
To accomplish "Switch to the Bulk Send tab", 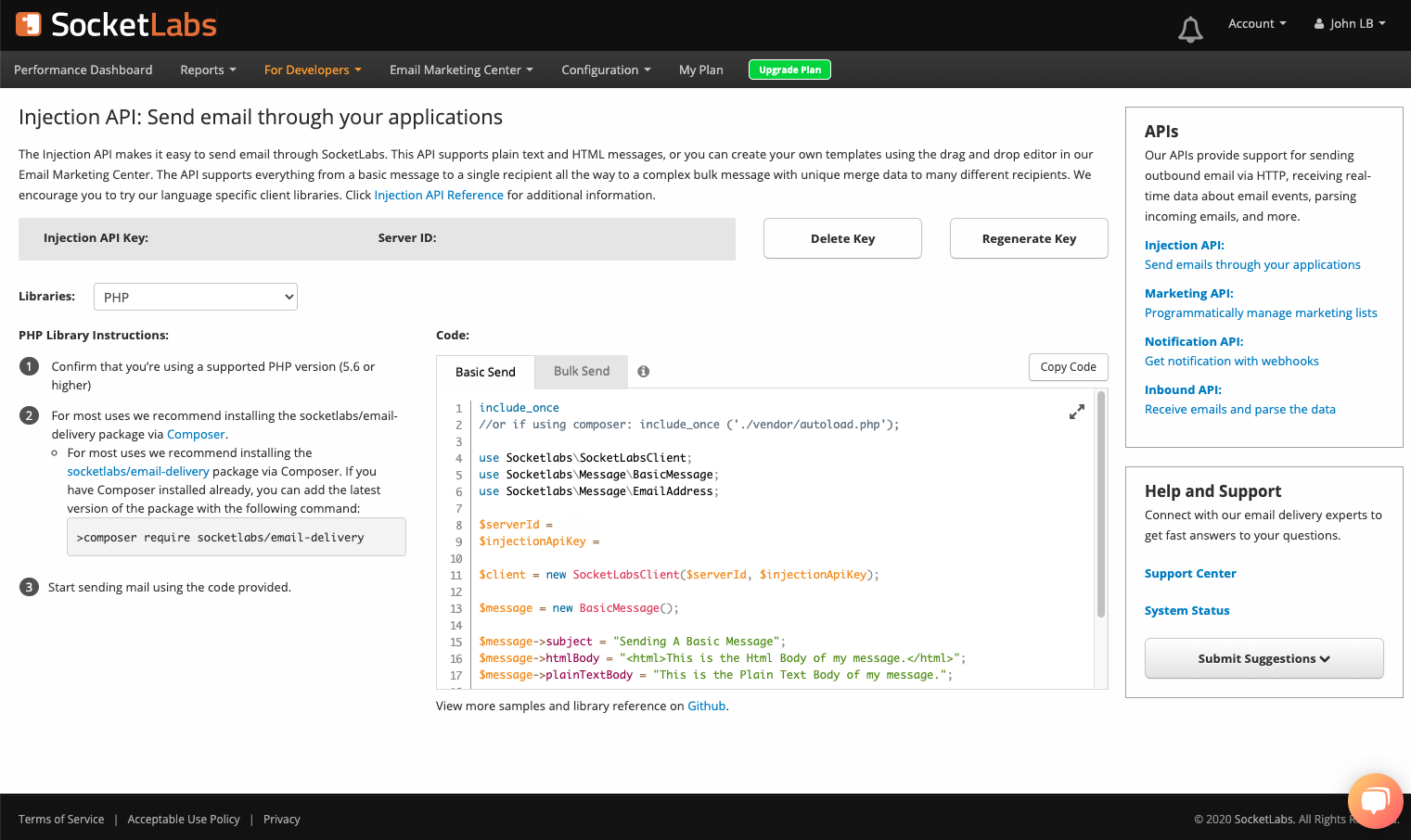I will click(x=582, y=372).
